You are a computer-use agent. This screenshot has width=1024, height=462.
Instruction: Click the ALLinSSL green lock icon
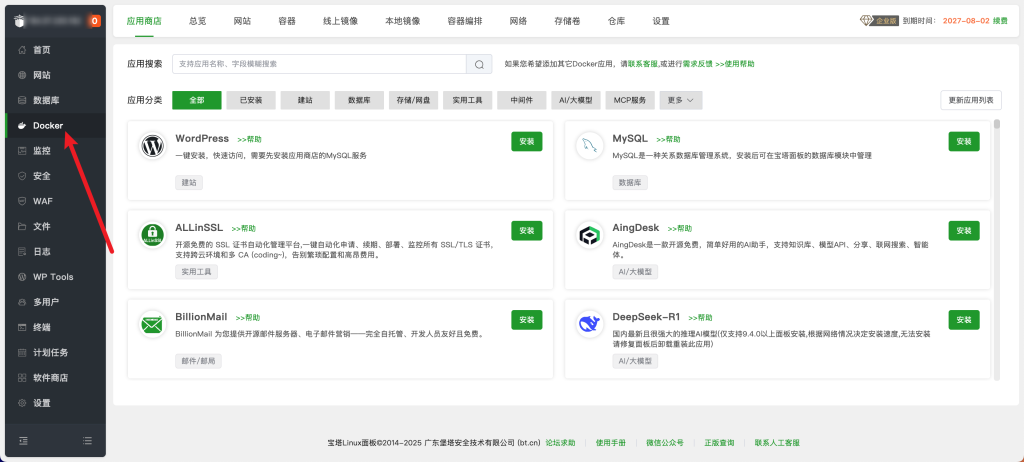coord(153,235)
